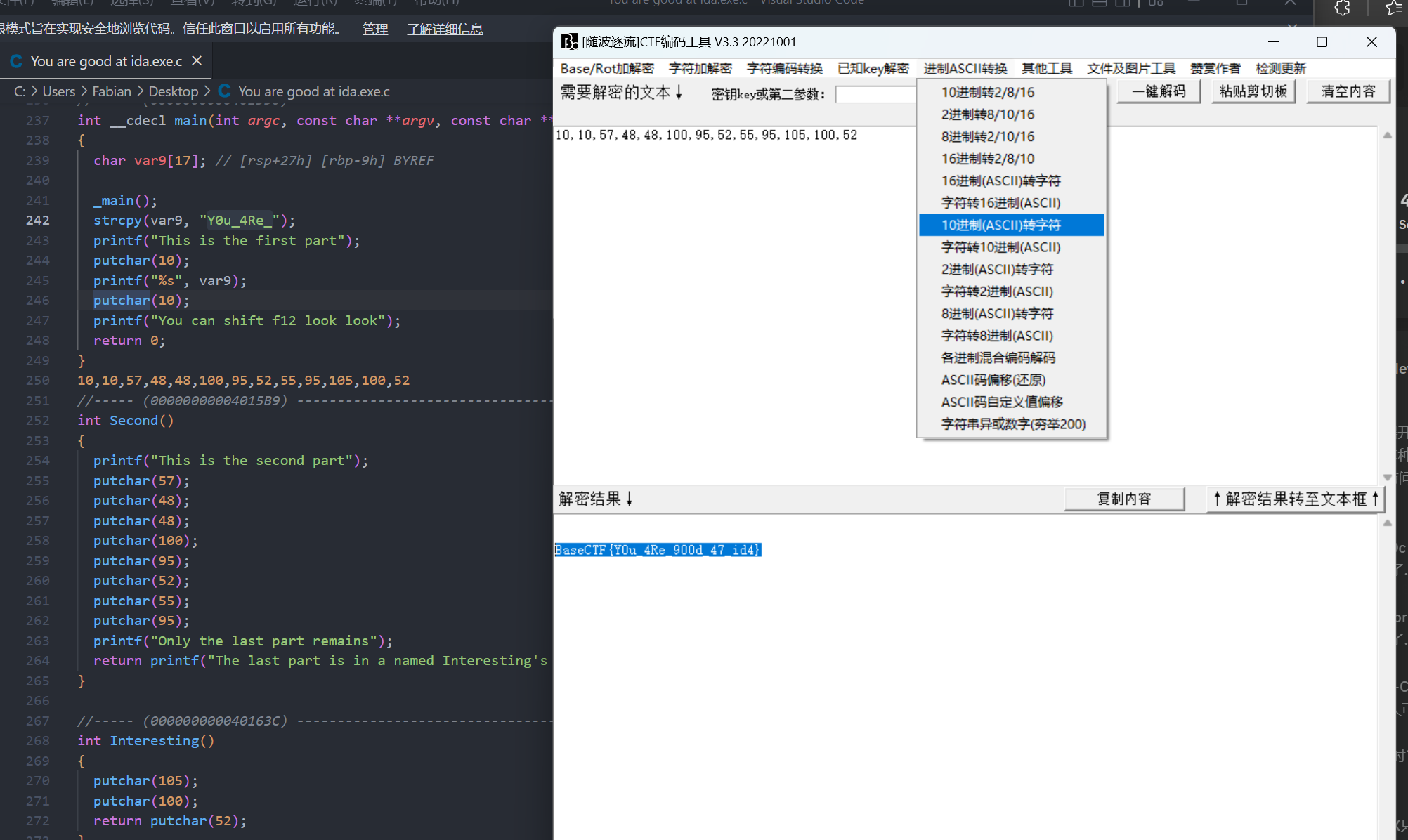Screen dimensions: 1408x840
Task: Click the browser extensions puzzle icon
Action: point(1342,8)
